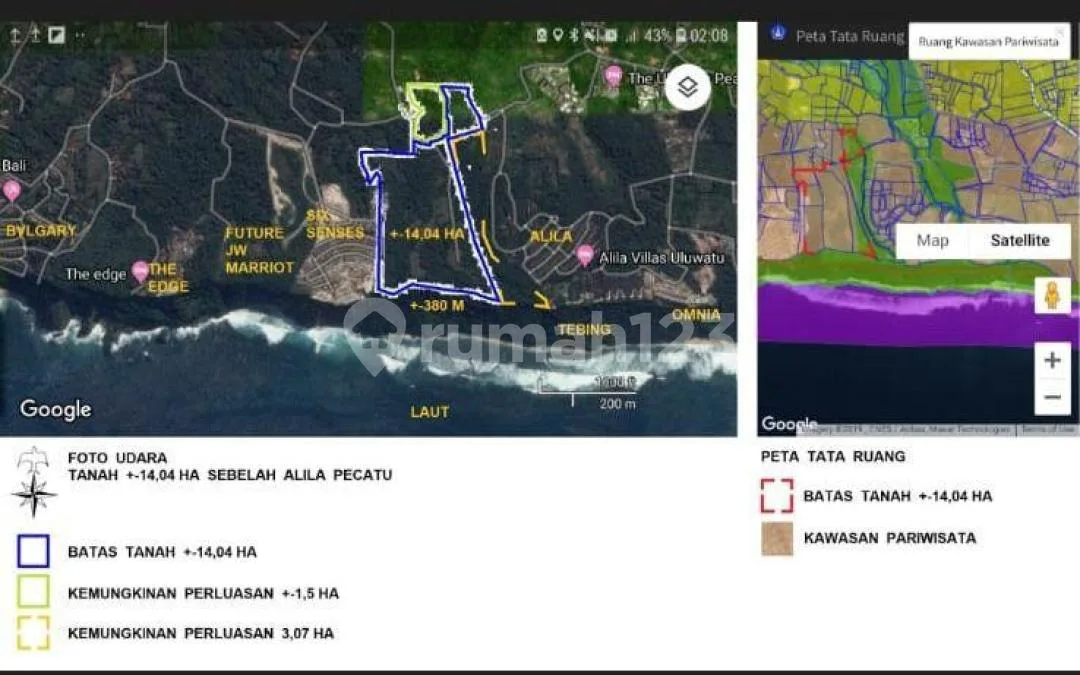Click the battery icon beside 43%

tap(681, 35)
